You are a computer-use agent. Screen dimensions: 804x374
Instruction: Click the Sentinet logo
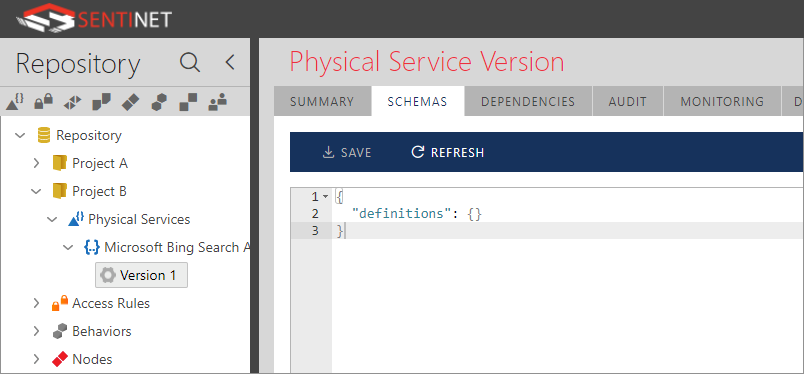(94, 17)
